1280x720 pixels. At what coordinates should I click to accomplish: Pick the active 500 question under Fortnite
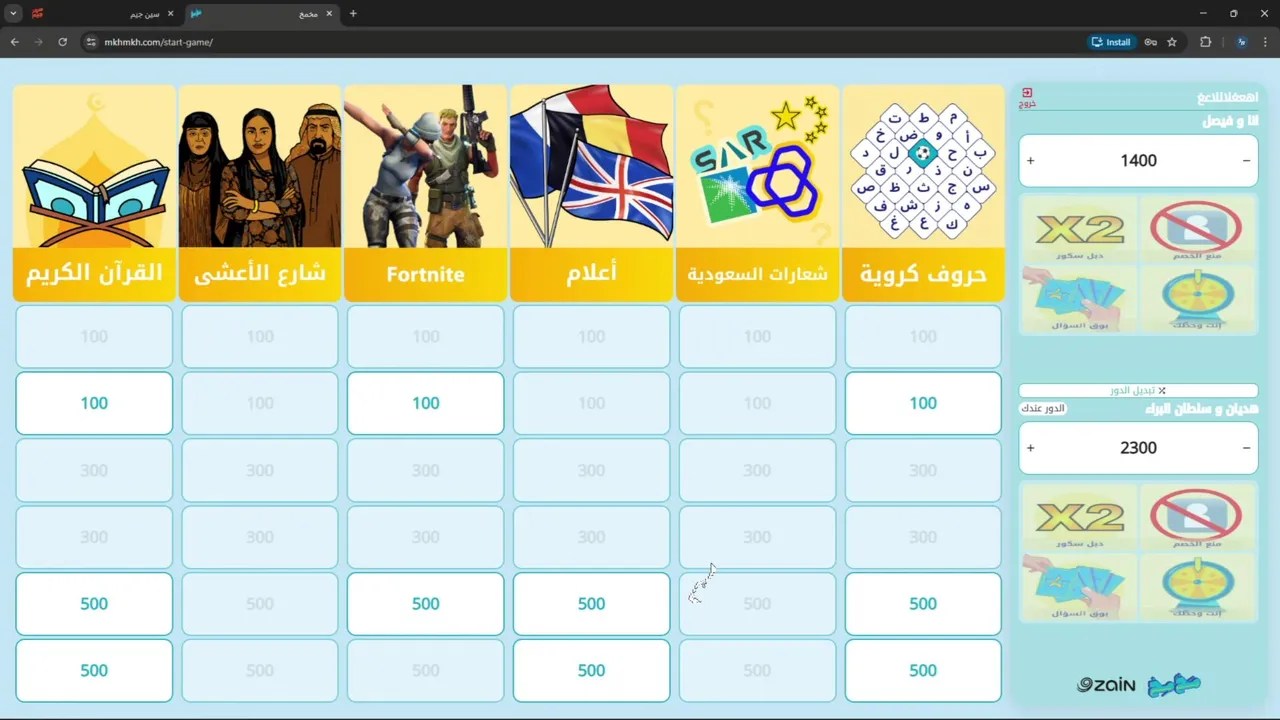click(x=426, y=604)
